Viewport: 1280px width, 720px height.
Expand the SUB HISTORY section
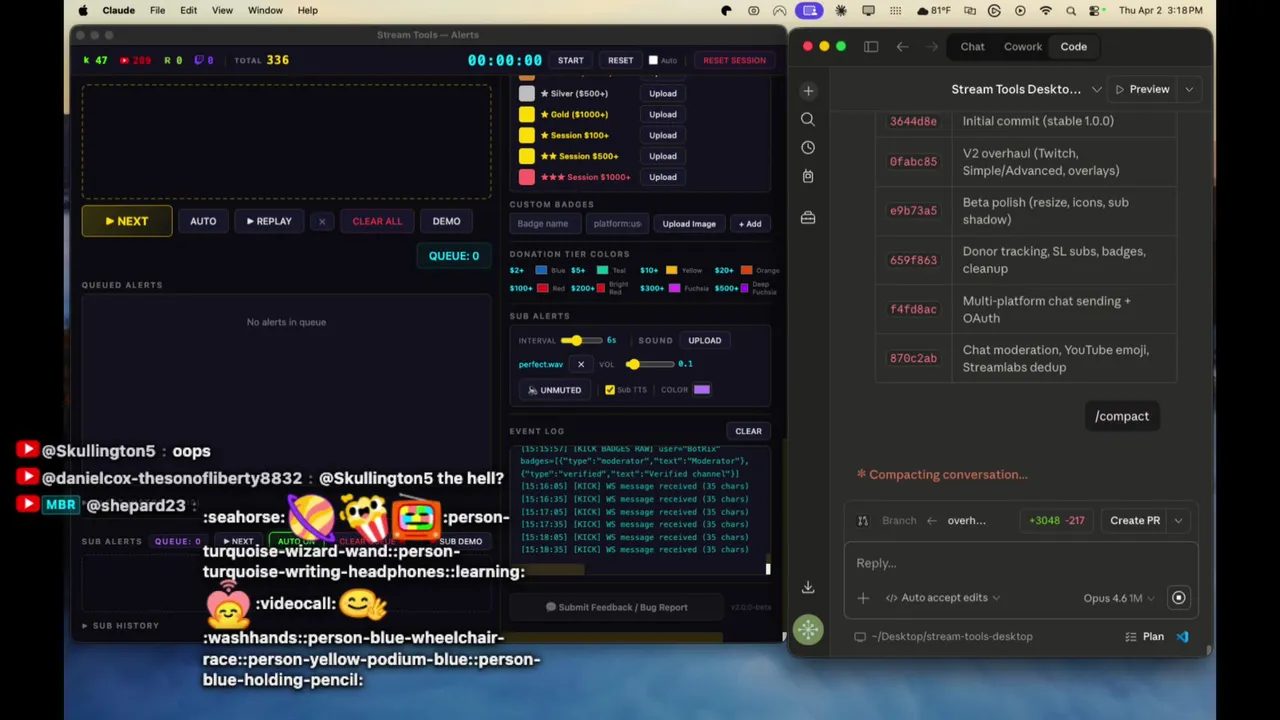(x=121, y=626)
